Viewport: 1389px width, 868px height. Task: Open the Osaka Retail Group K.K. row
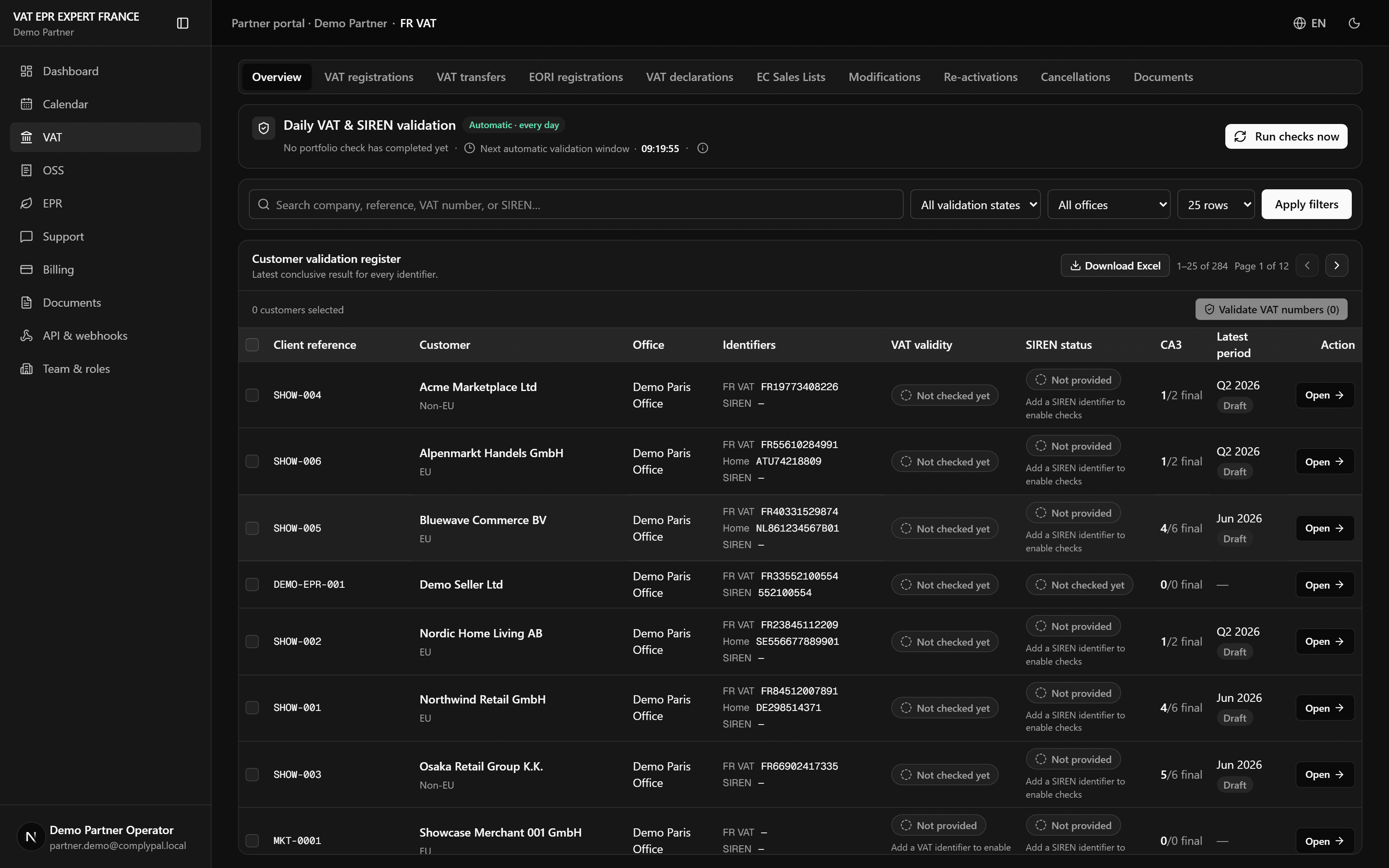coord(1325,775)
